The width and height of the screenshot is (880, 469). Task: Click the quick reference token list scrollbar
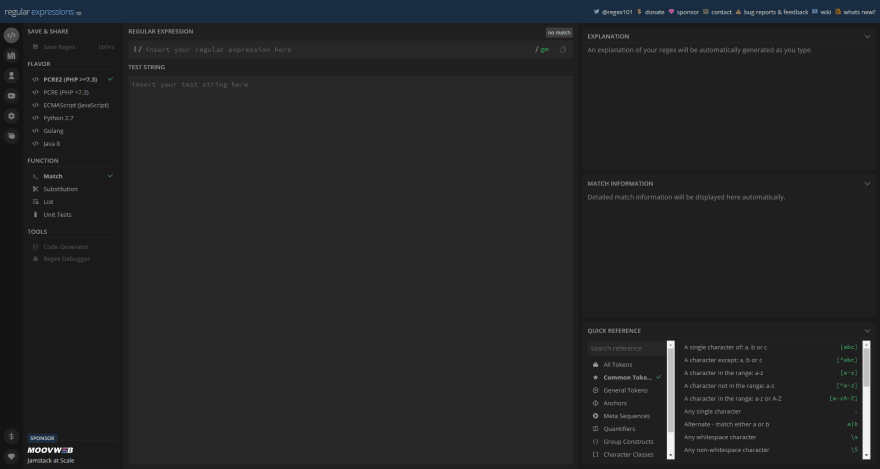(x=867, y=400)
